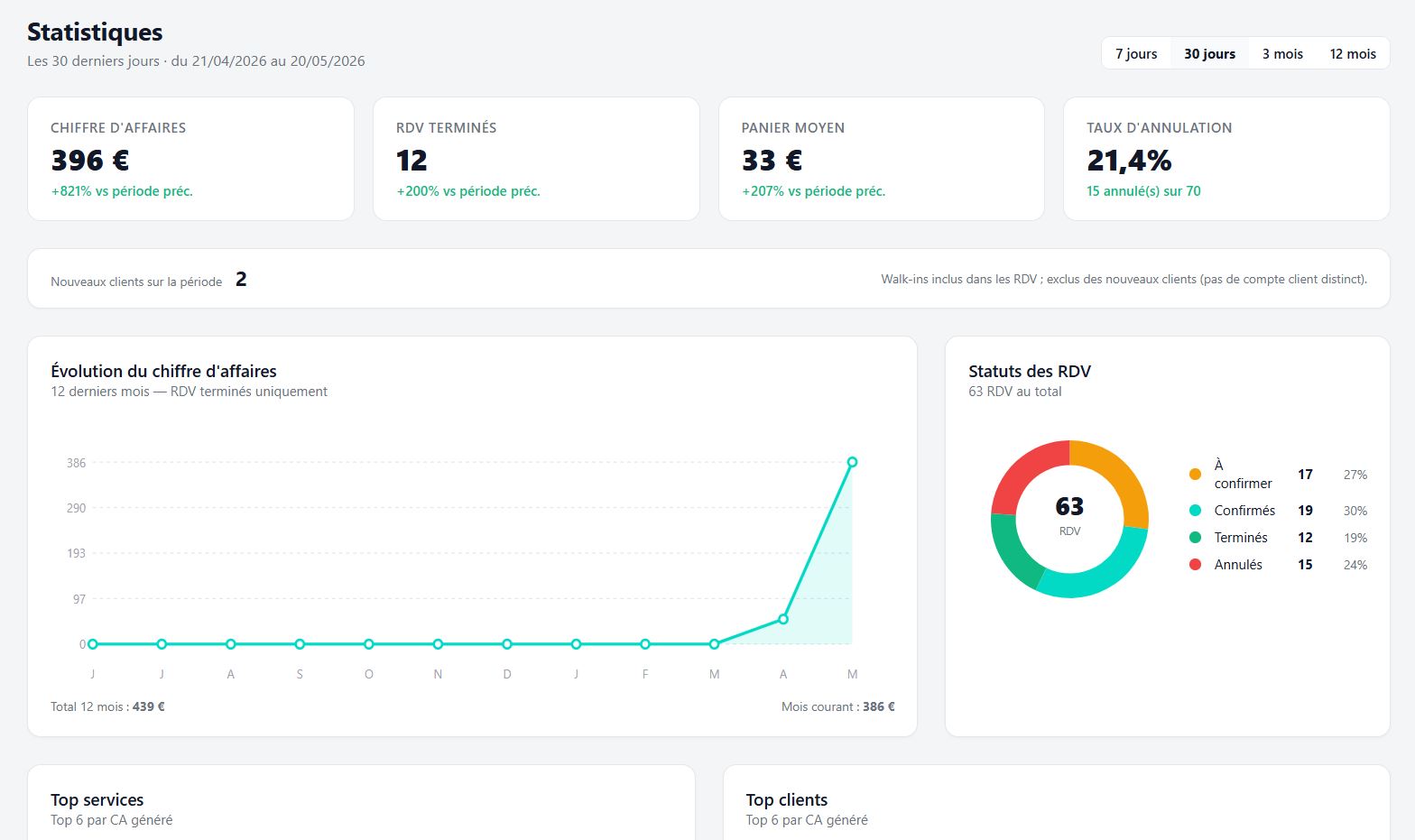Click the Statistiques page title
This screenshot has height=840, width=1415.
pos(95,32)
